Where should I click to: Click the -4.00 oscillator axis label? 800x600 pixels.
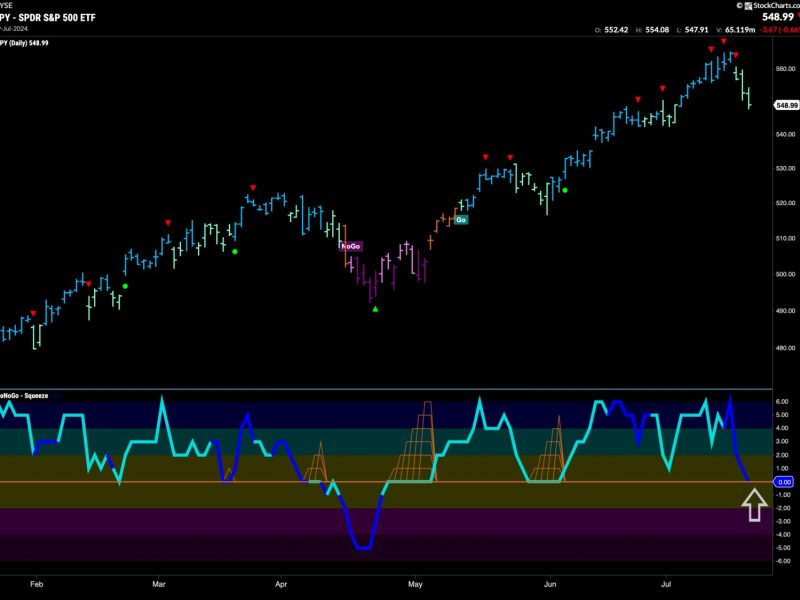[x=782, y=535]
